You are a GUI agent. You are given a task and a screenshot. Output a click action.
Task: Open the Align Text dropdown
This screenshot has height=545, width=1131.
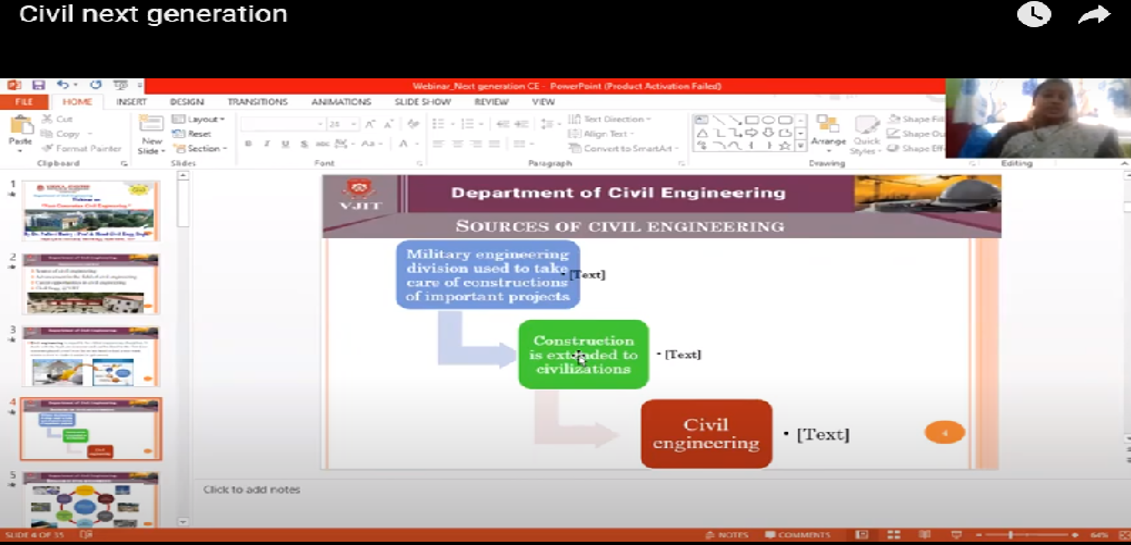601,133
